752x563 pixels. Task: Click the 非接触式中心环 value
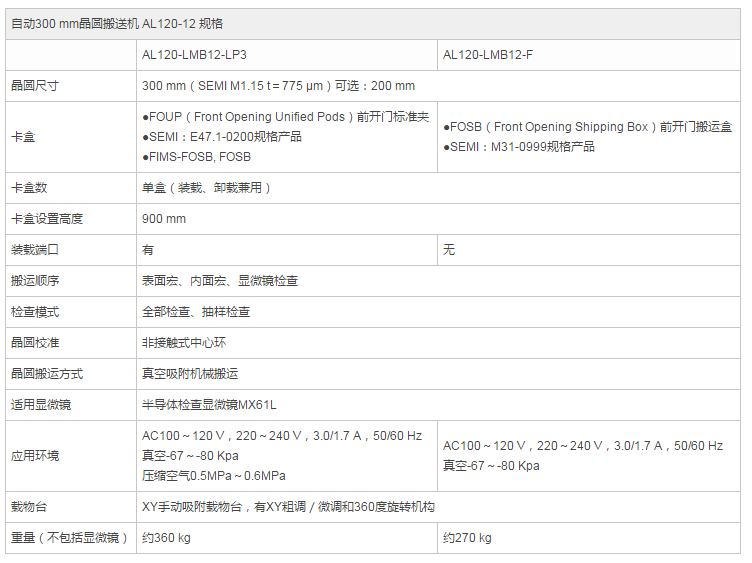(184, 343)
